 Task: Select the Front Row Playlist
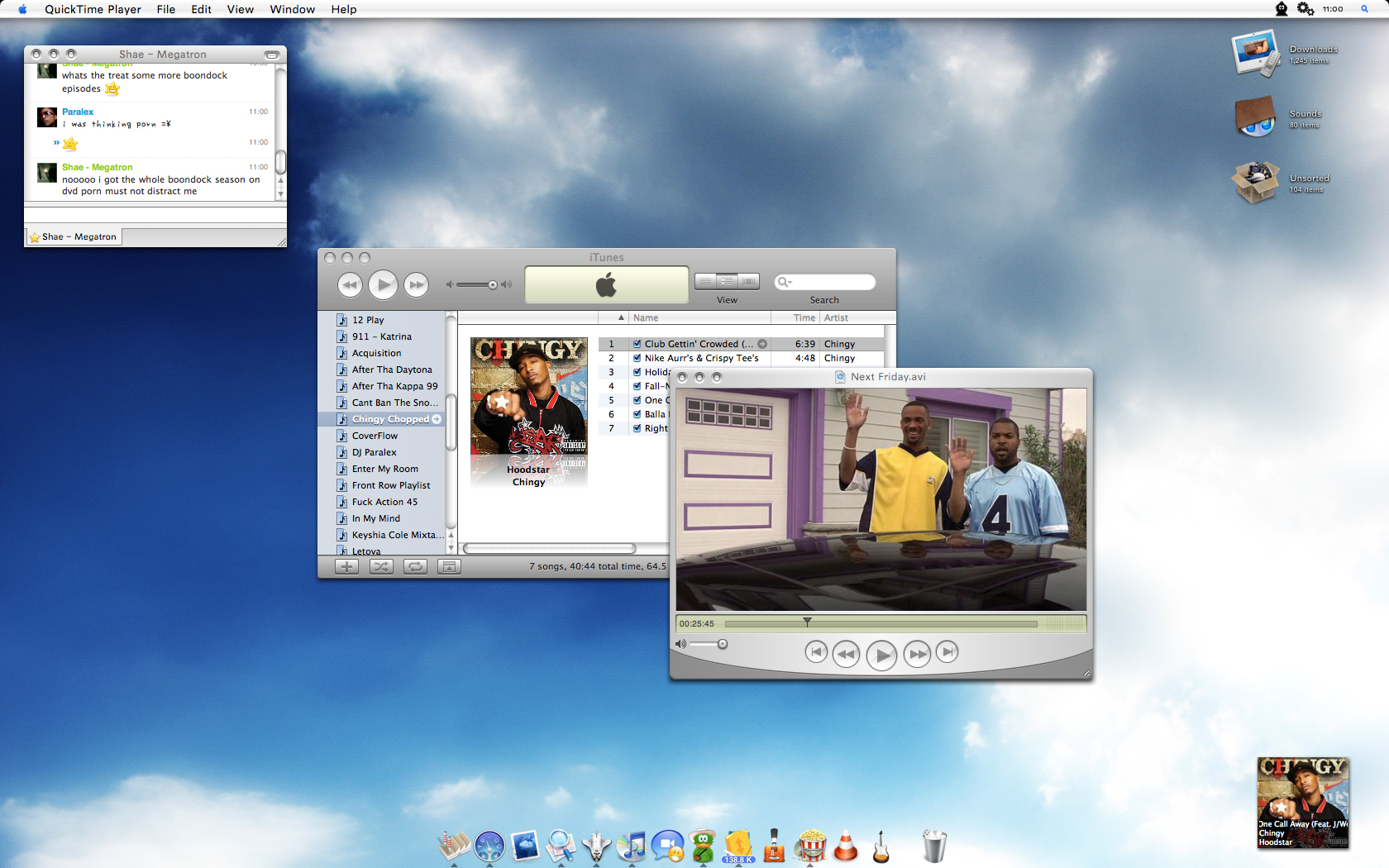[391, 485]
